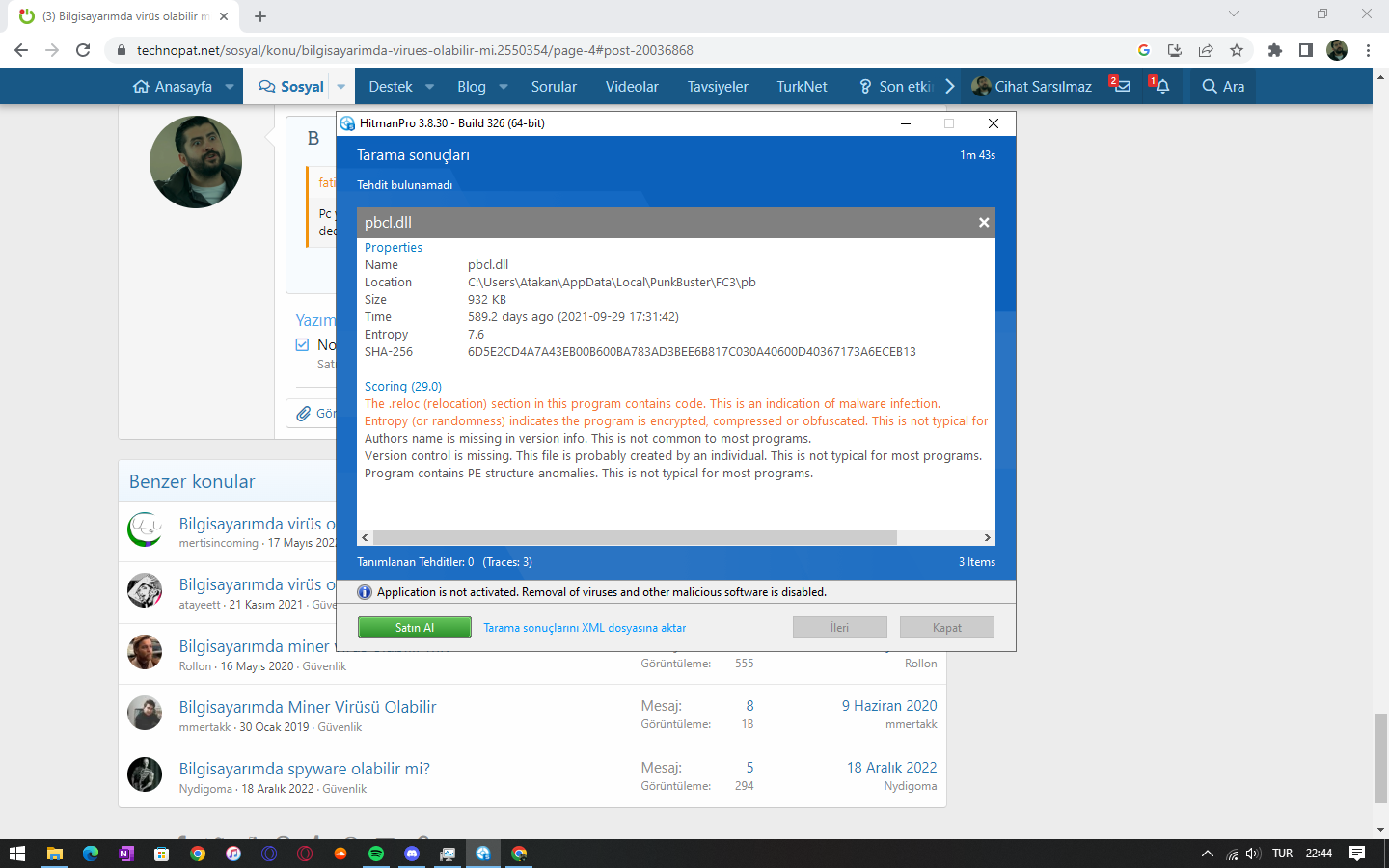The image size is (1389, 868).
Task: Click the İleri button in HitmanPro
Action: (x=840, y=628)
